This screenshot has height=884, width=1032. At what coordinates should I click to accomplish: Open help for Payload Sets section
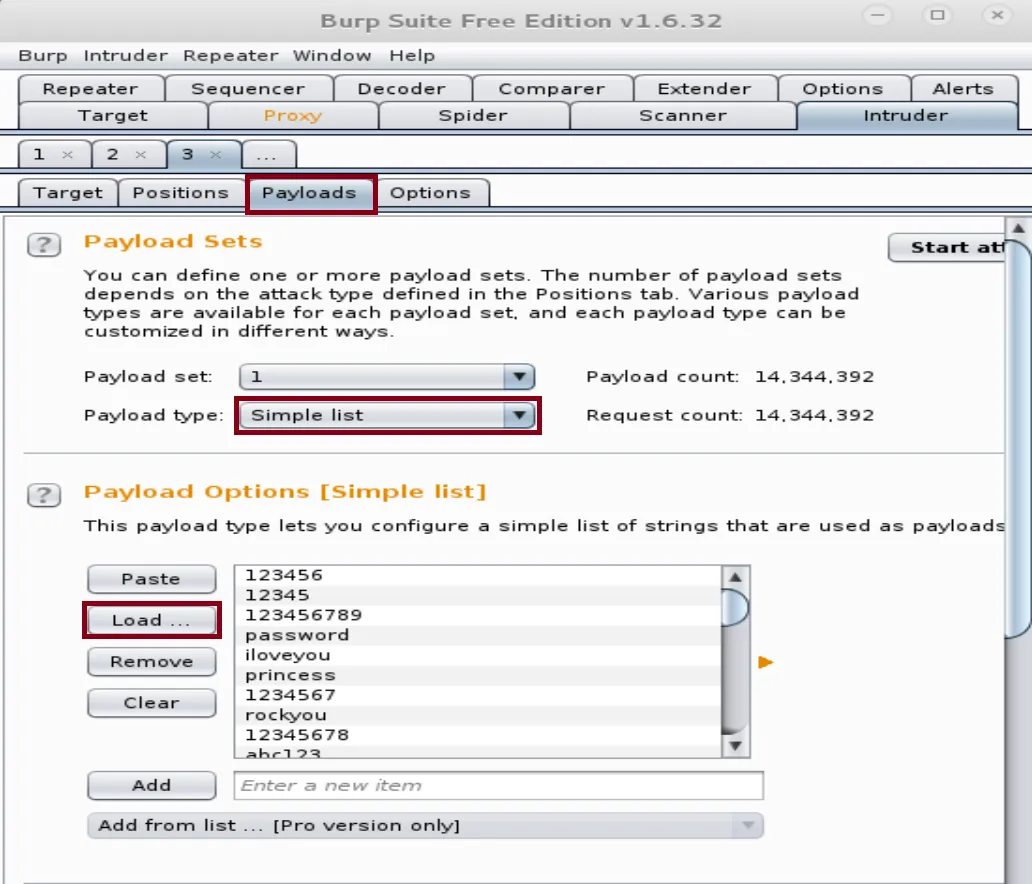coord(44,245)
